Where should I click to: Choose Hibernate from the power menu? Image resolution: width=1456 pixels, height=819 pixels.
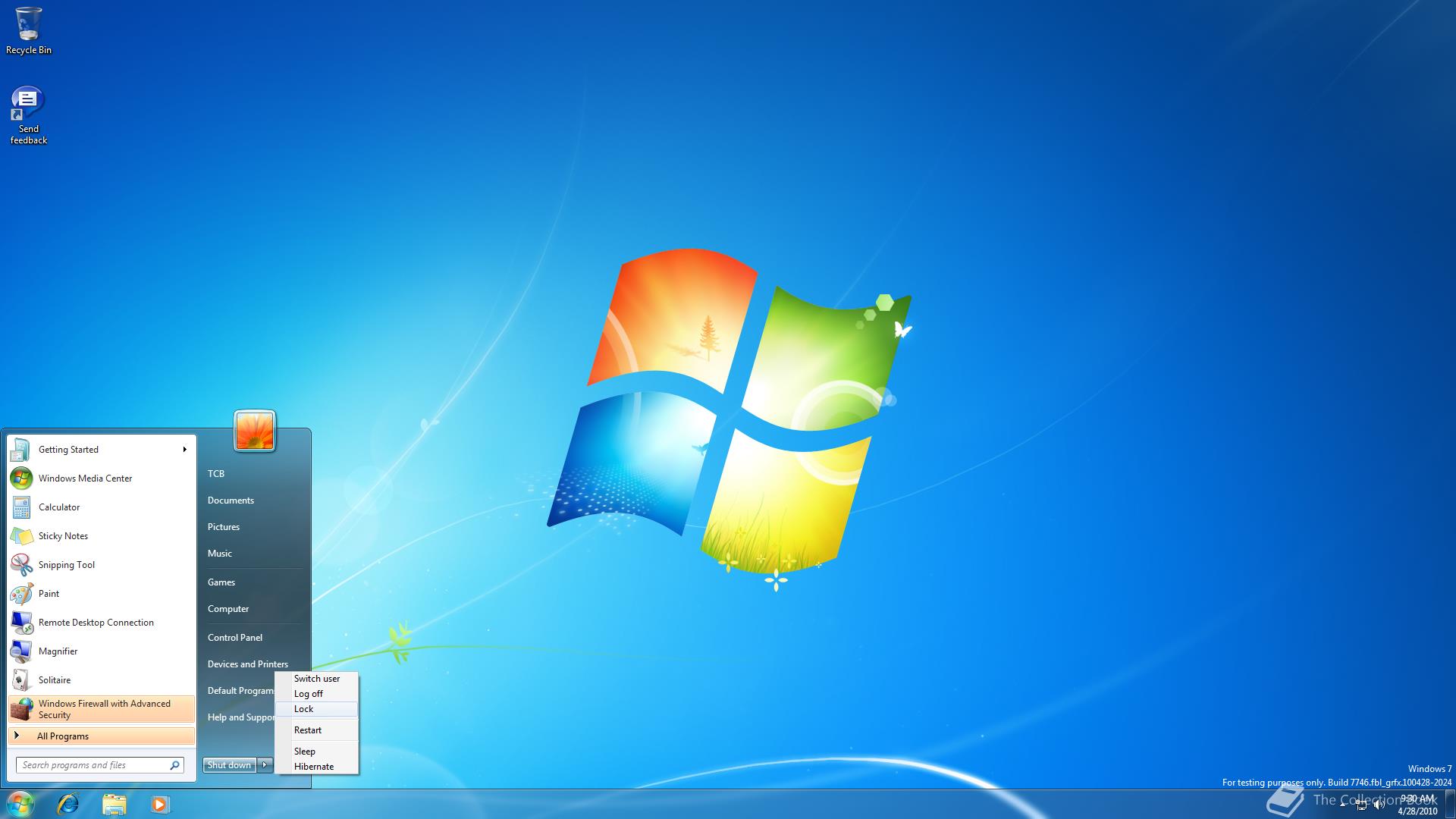tap(317, 767)
